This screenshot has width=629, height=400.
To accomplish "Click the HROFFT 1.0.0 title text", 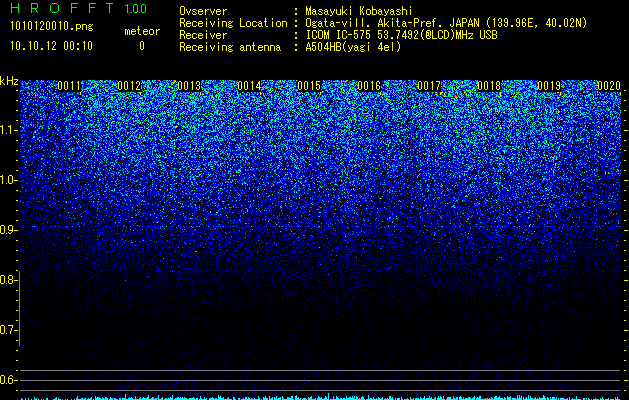I will point(79,8).
